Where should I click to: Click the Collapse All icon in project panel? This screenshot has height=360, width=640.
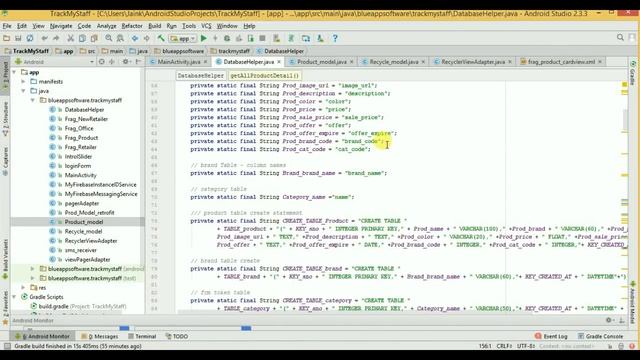[x=112, y=62]
